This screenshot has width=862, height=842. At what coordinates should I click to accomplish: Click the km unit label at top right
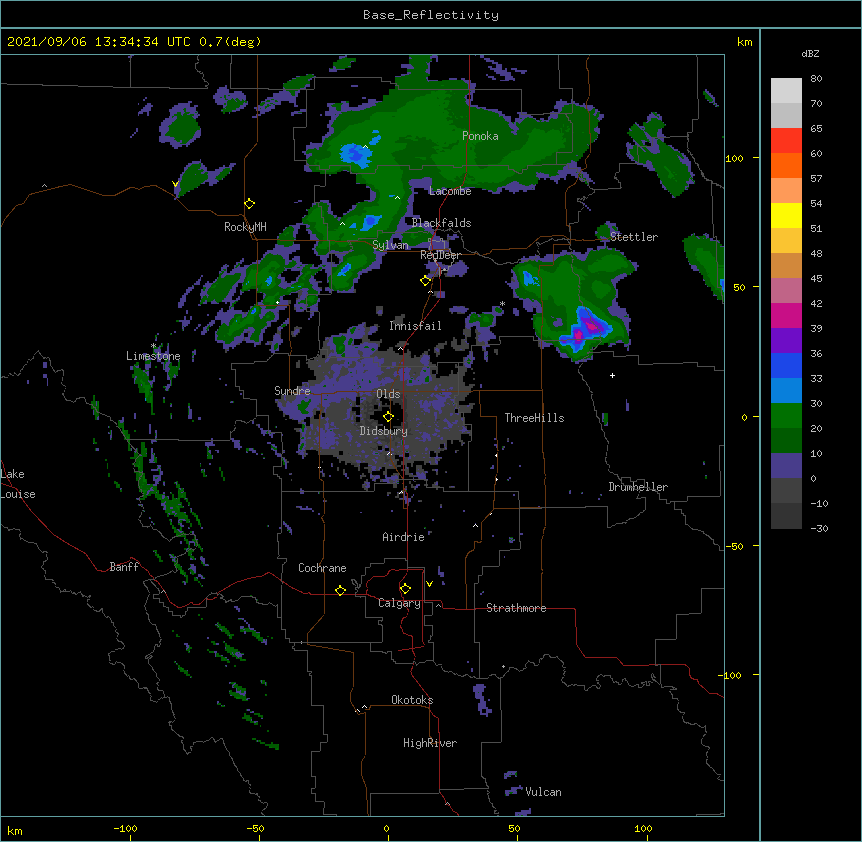pyautogui.click(x=744, y=42)
